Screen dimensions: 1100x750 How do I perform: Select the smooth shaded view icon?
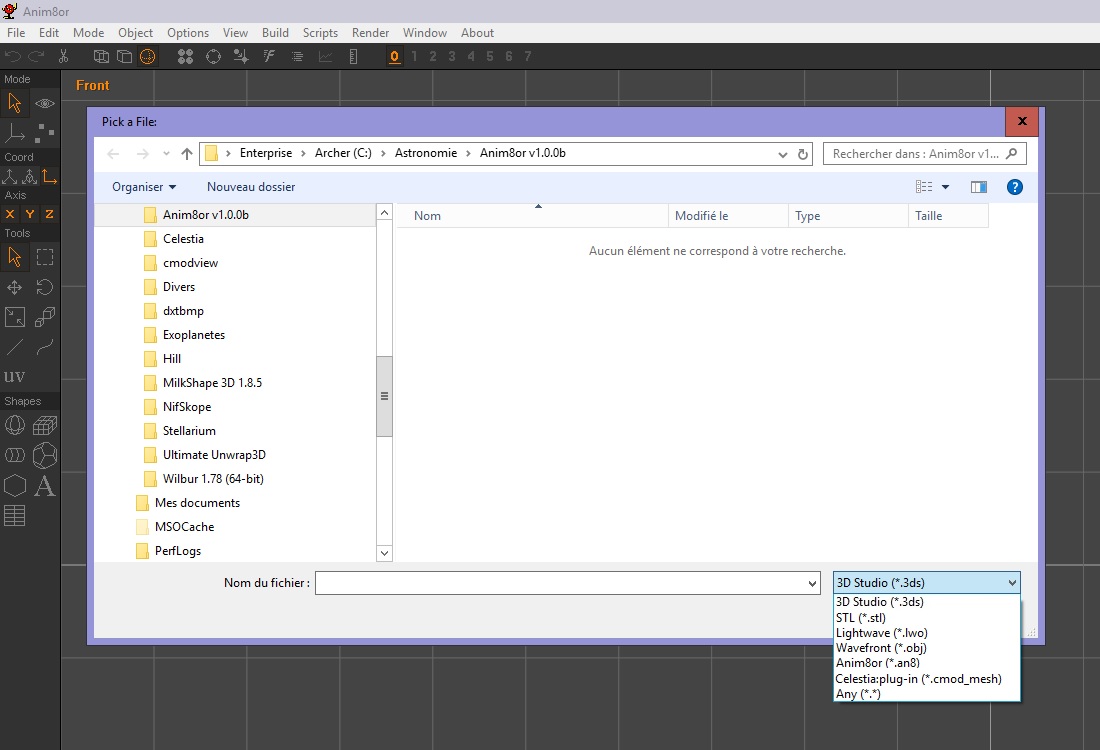[x=147, y=57]
